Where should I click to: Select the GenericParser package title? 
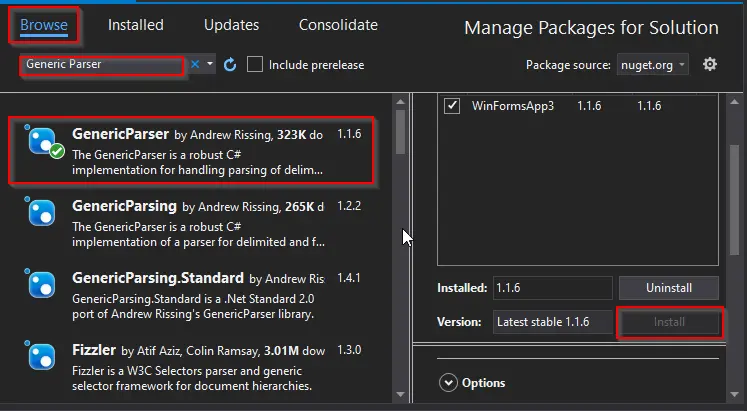[121, 134]
